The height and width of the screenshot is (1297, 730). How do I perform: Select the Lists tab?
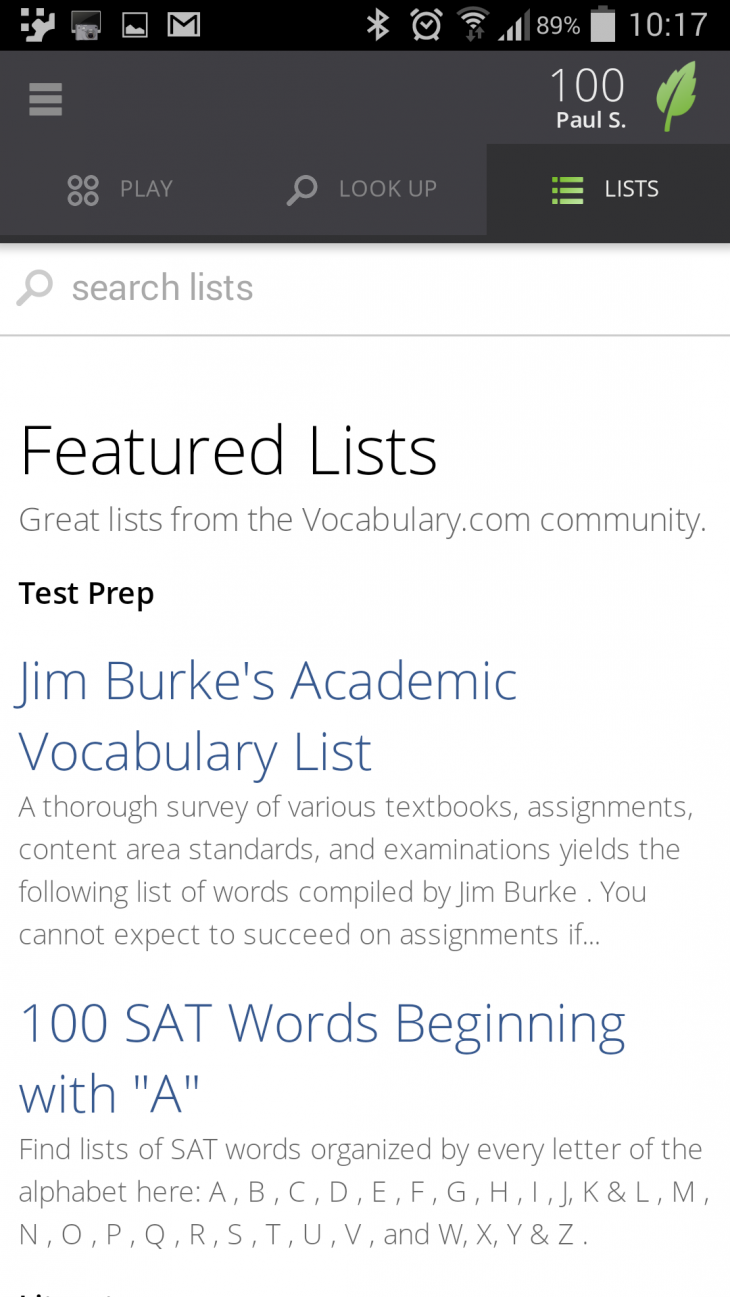pos(607,189)
